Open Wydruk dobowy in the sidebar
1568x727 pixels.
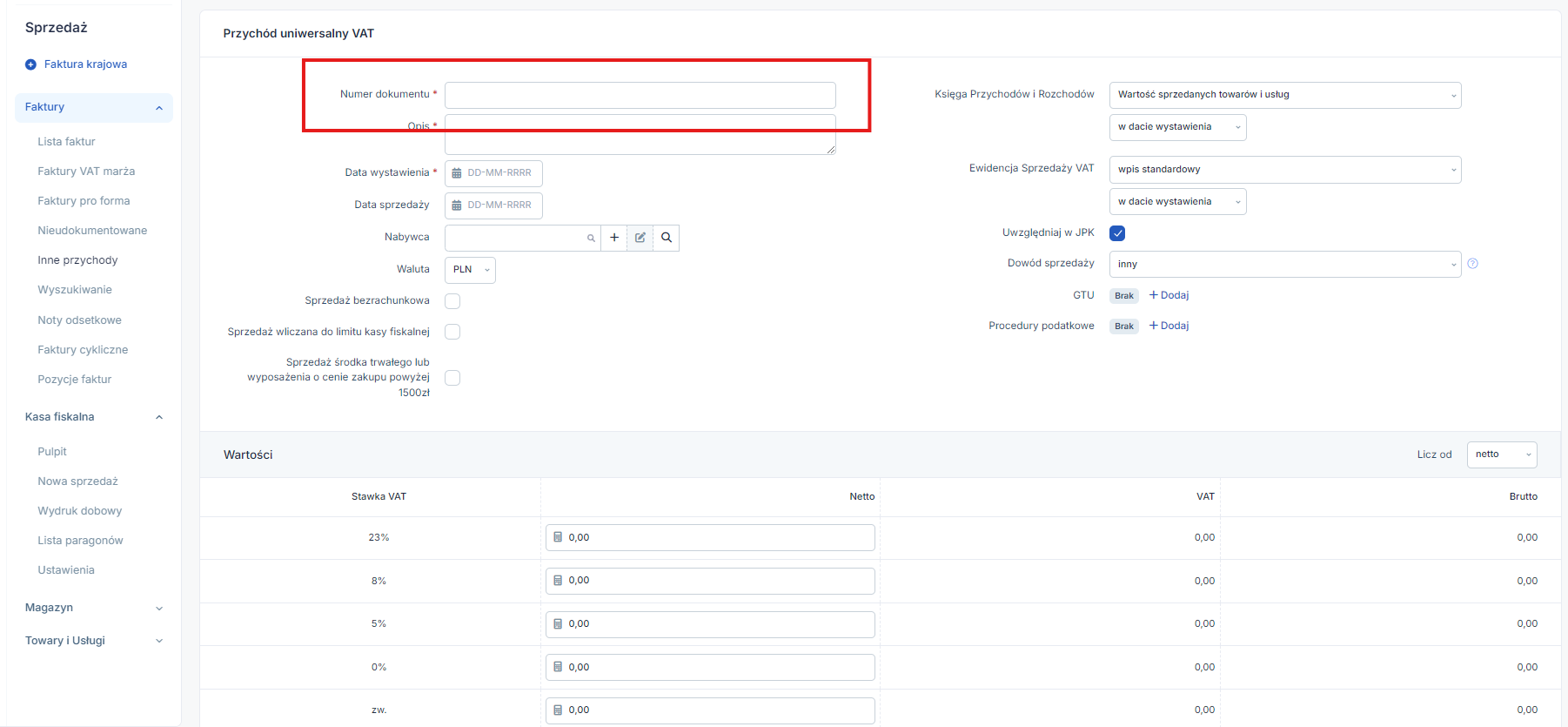80,511
